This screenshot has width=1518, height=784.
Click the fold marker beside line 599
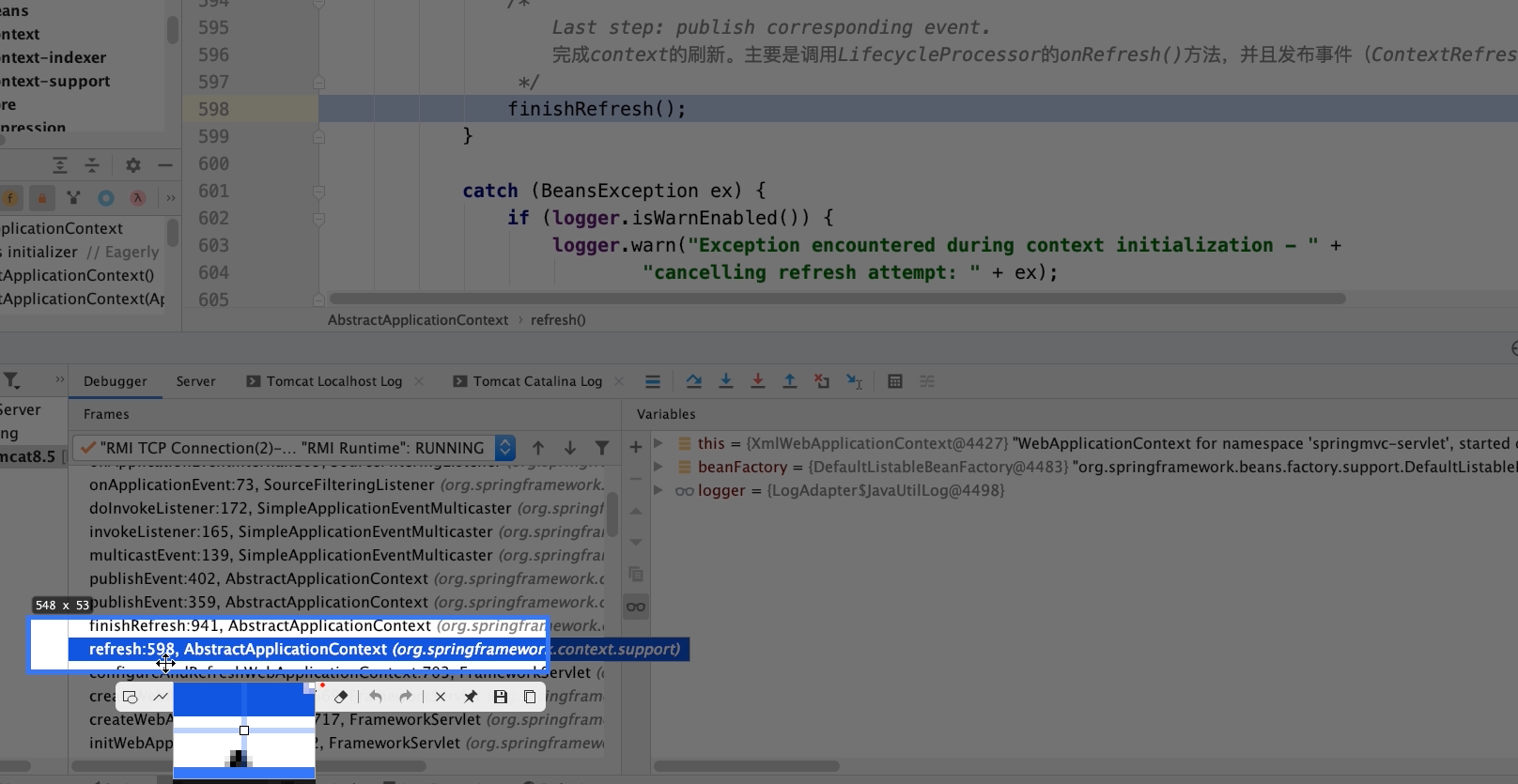[319, 136]
